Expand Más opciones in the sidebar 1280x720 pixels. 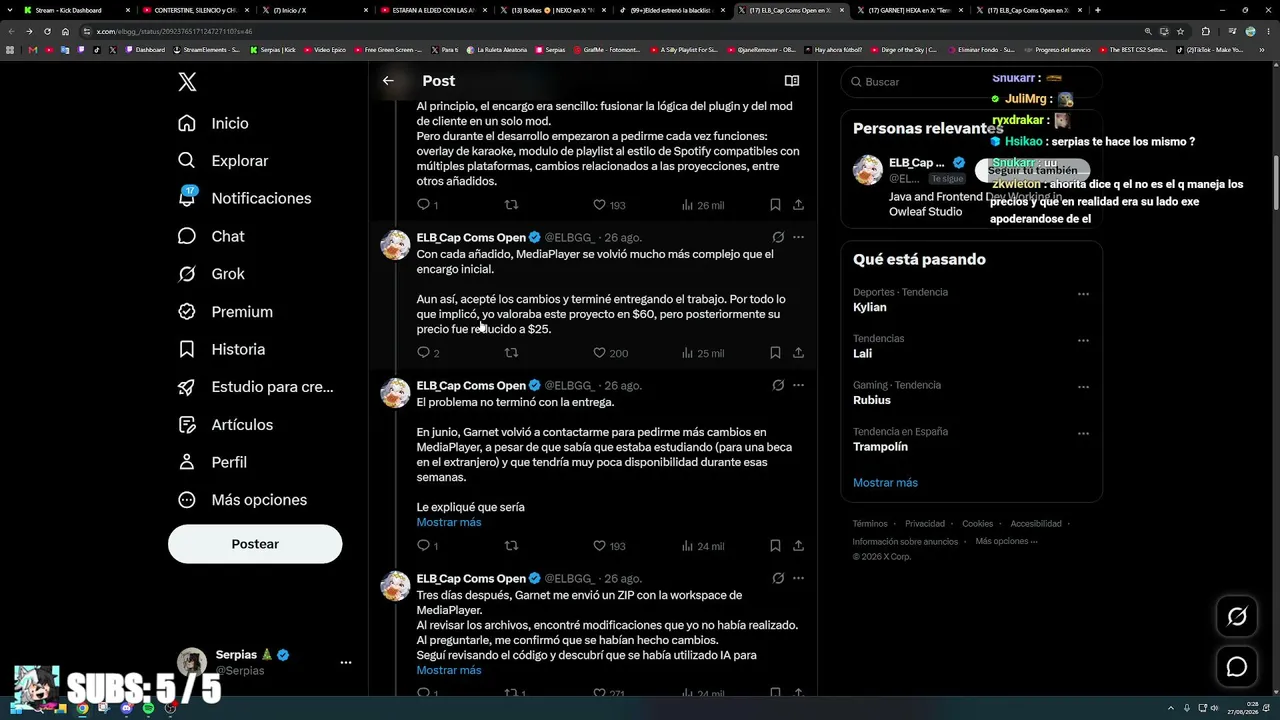coord(242,500)
